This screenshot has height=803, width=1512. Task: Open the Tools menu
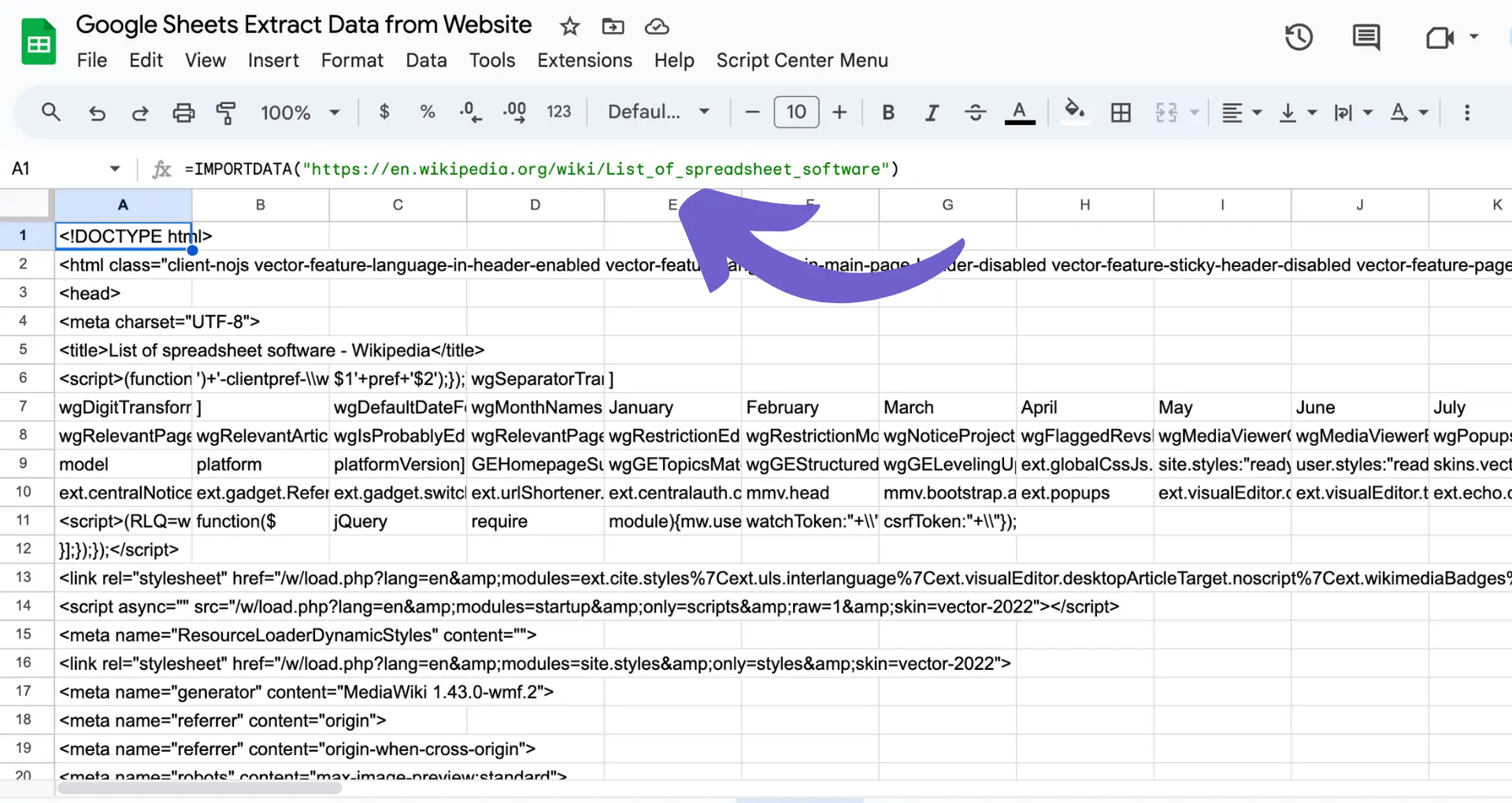point(492,61)
